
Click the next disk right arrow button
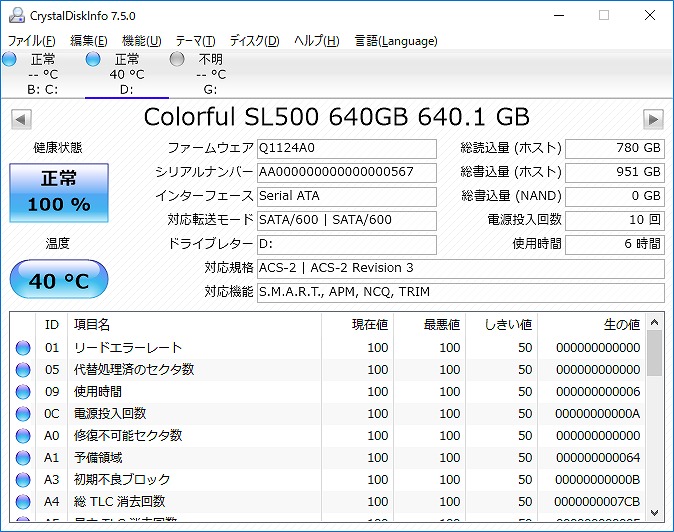(653, 119)
